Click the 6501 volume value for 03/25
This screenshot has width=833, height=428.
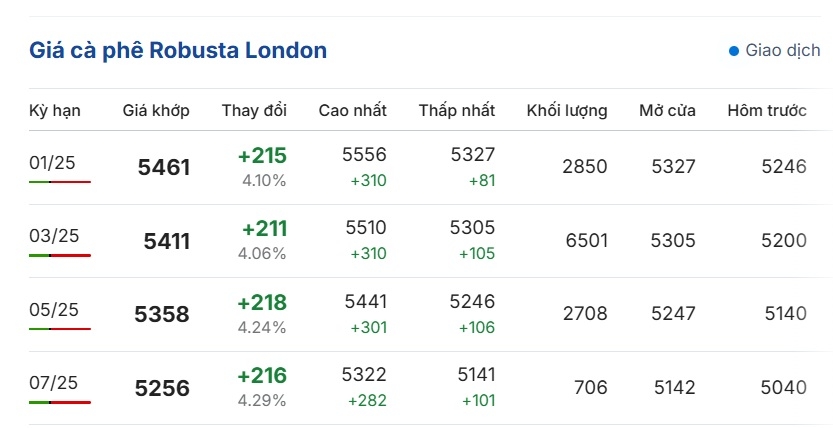coord(586,241)
